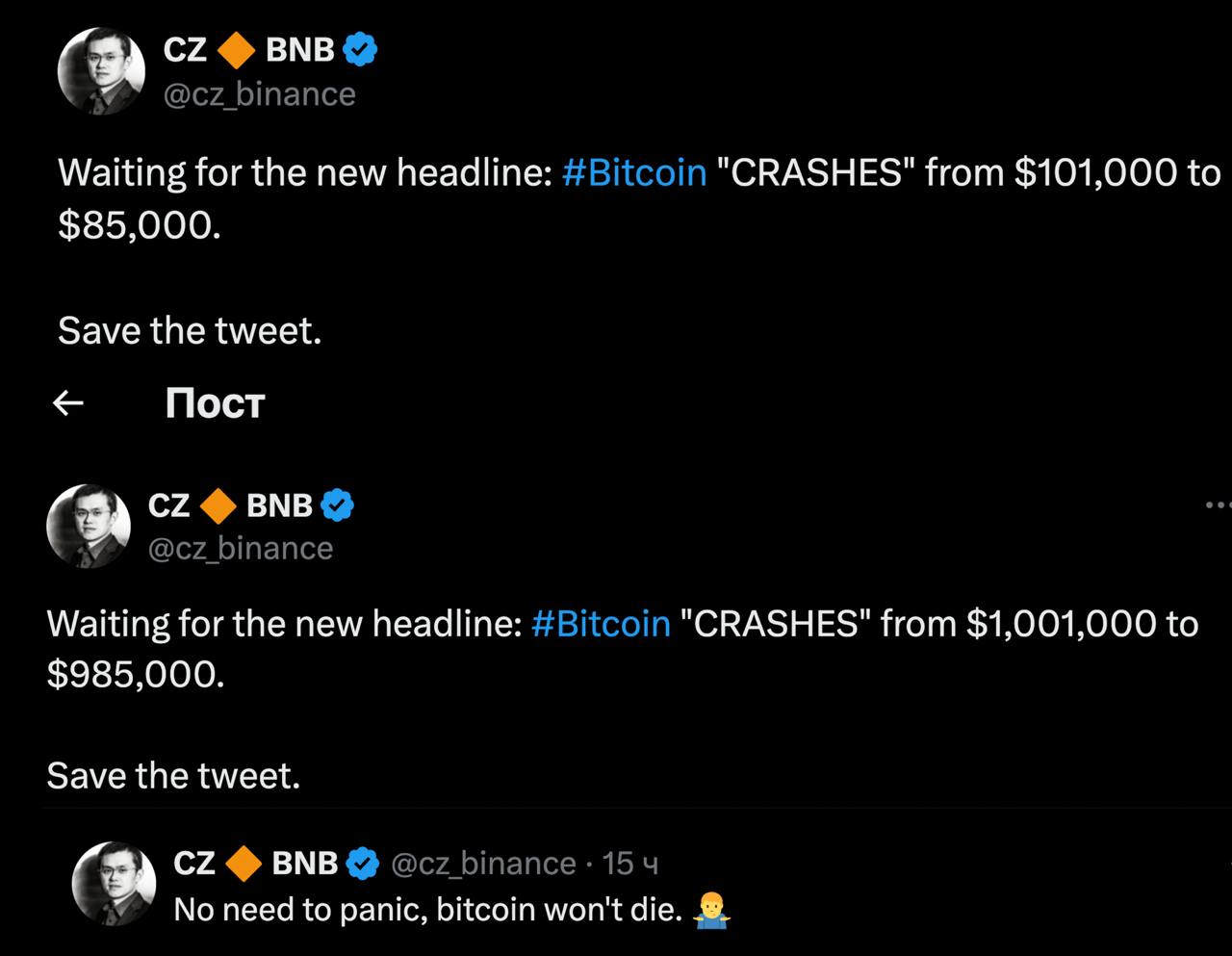Click the blue verified badge in the top tweet

(360, 49)
